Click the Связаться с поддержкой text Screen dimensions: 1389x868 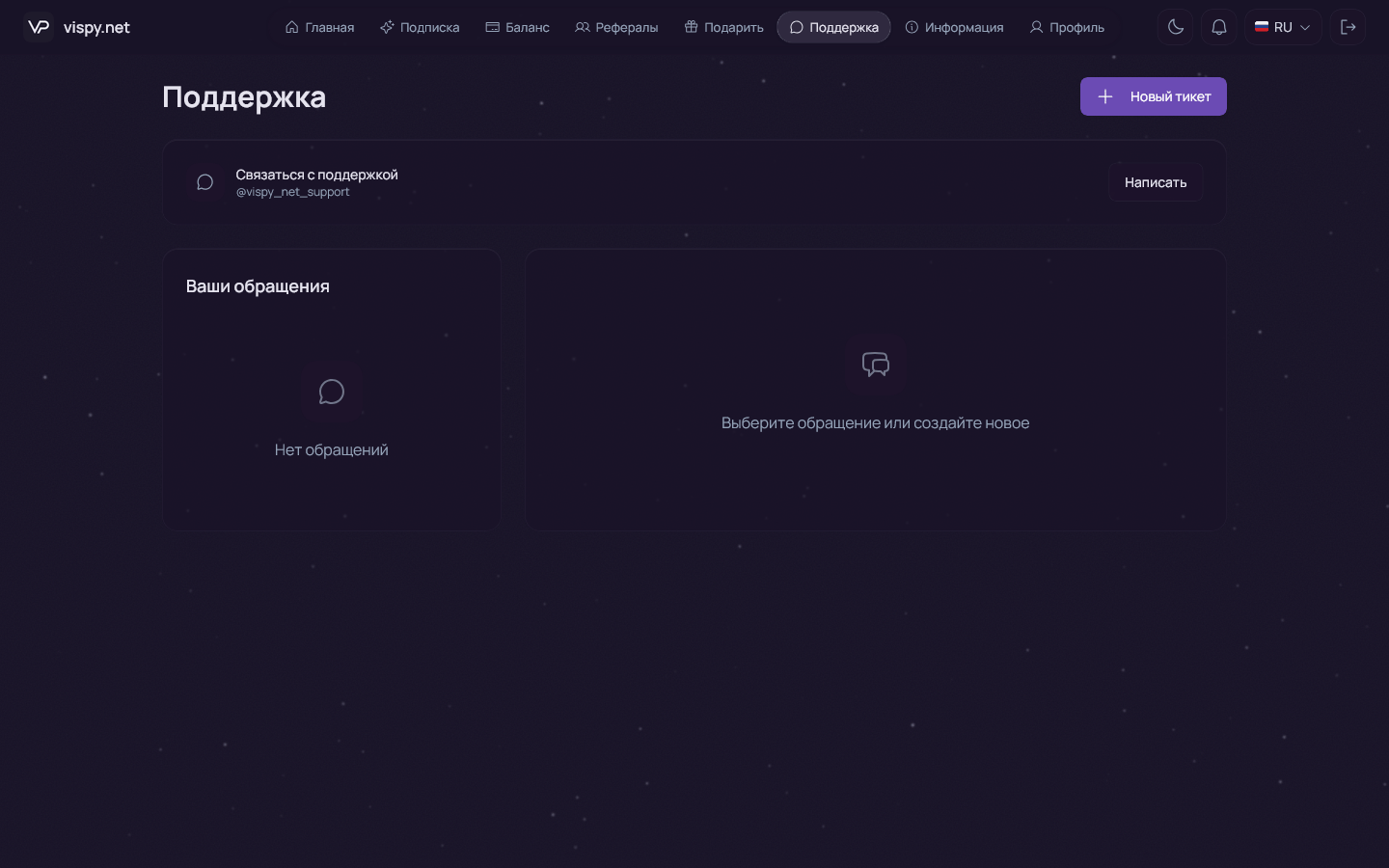click(x=317, y=175)
